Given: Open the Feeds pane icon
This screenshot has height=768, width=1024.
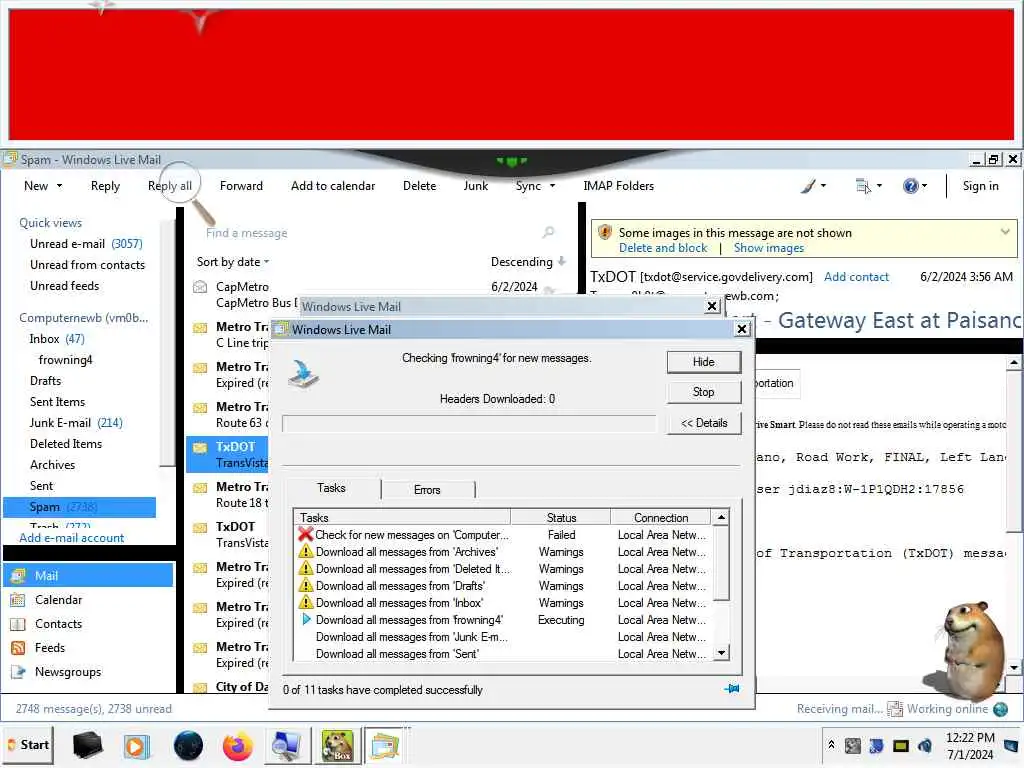Looking at the screenshot, I should click(x=18, y=648).
